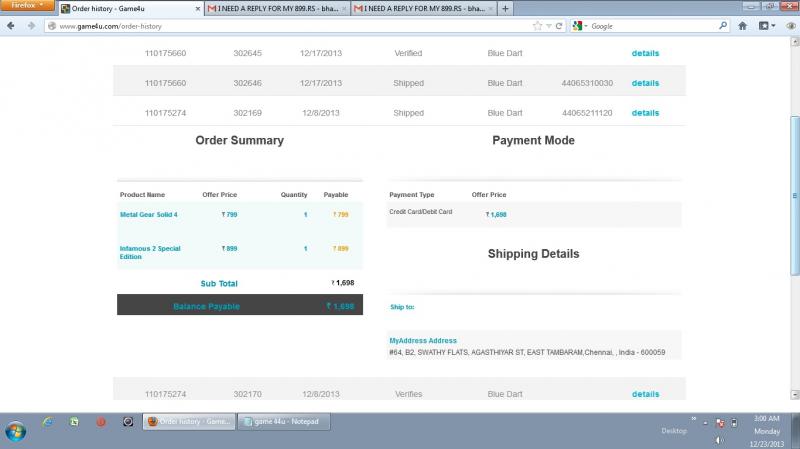Click the MyAddress Address heading

click(423, 340)
